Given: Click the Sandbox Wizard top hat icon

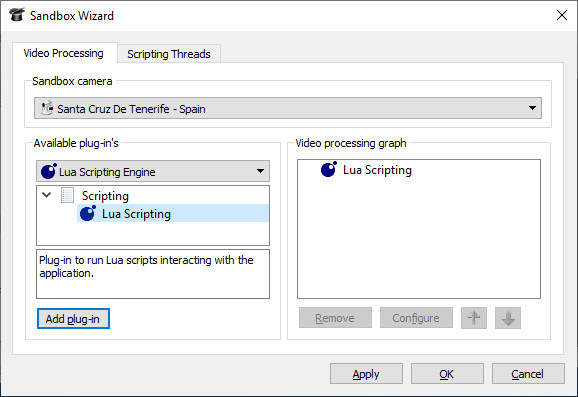Looking at the screenshot, I should tap(17, 15).
